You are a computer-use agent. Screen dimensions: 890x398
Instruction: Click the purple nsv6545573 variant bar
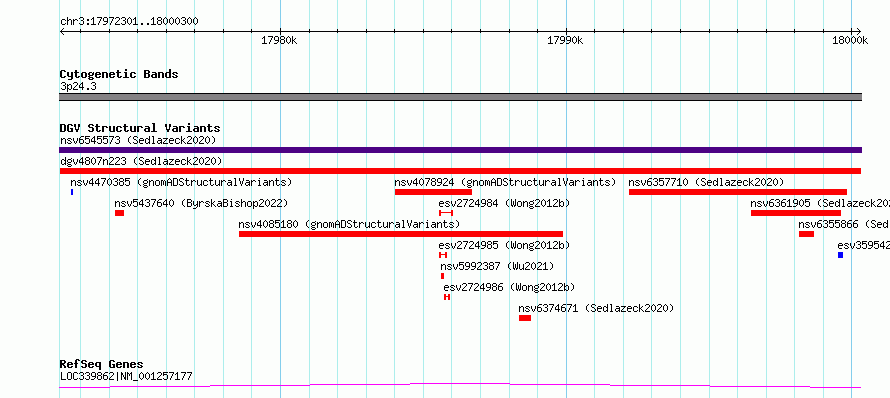tap(460, 150)
